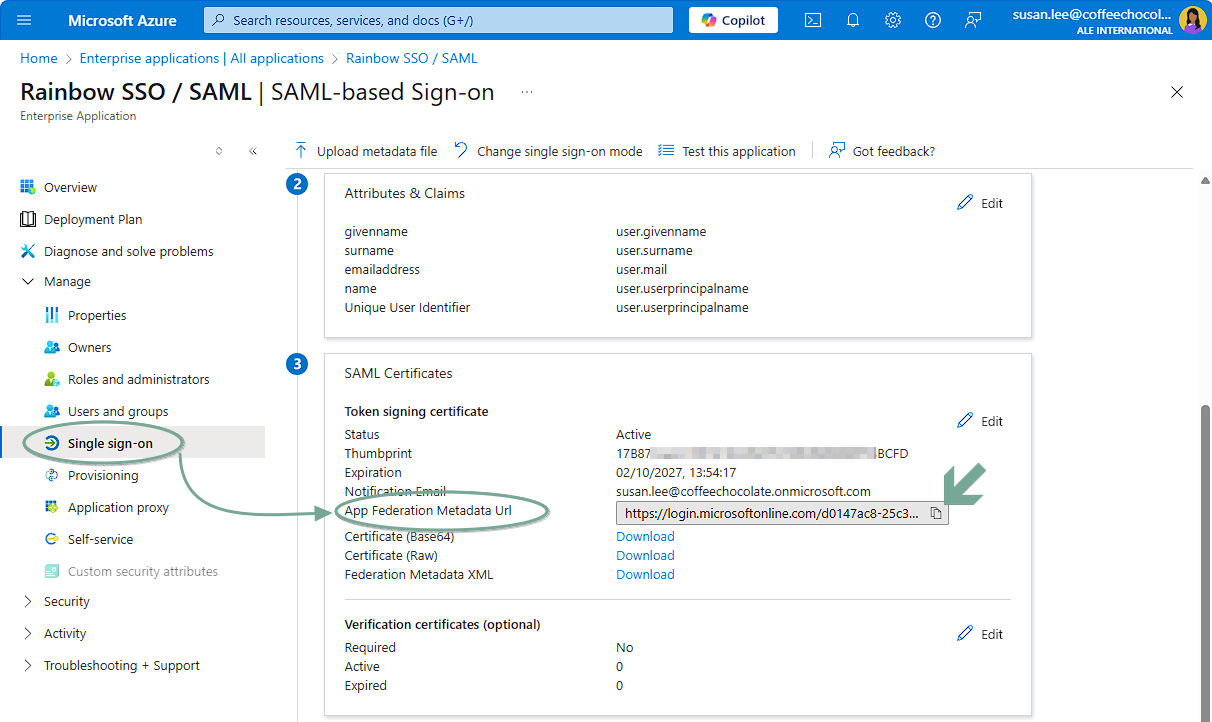Click the Copilot button

coord(733,20)
